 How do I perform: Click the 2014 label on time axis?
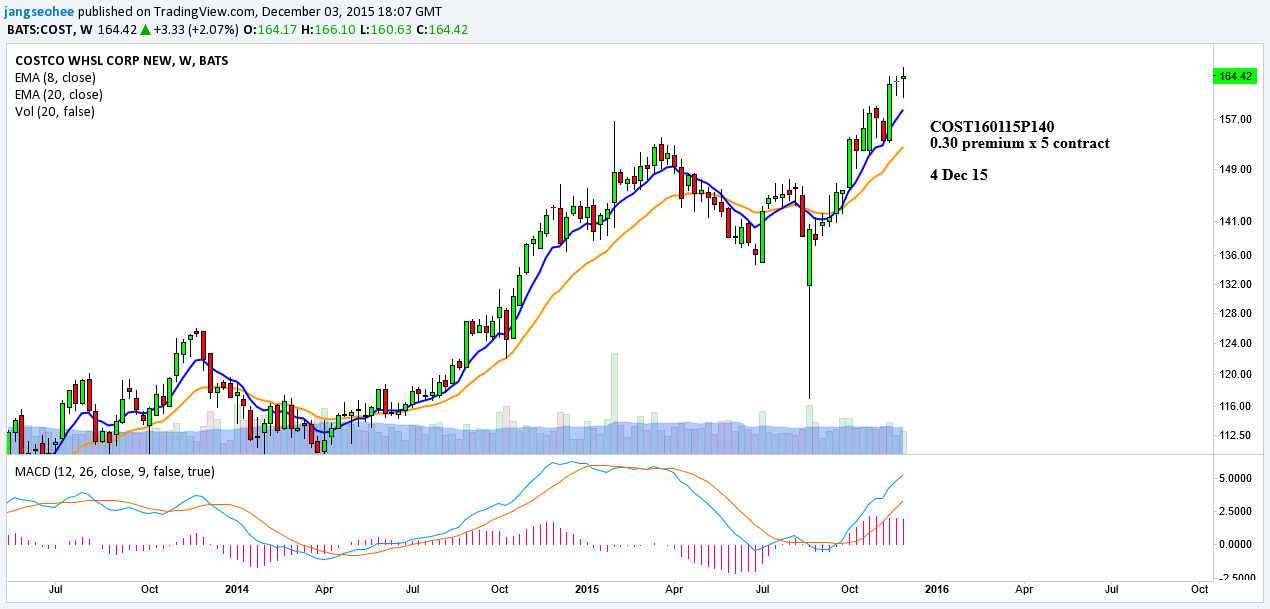pyautogui.click(x=237, y=590)
